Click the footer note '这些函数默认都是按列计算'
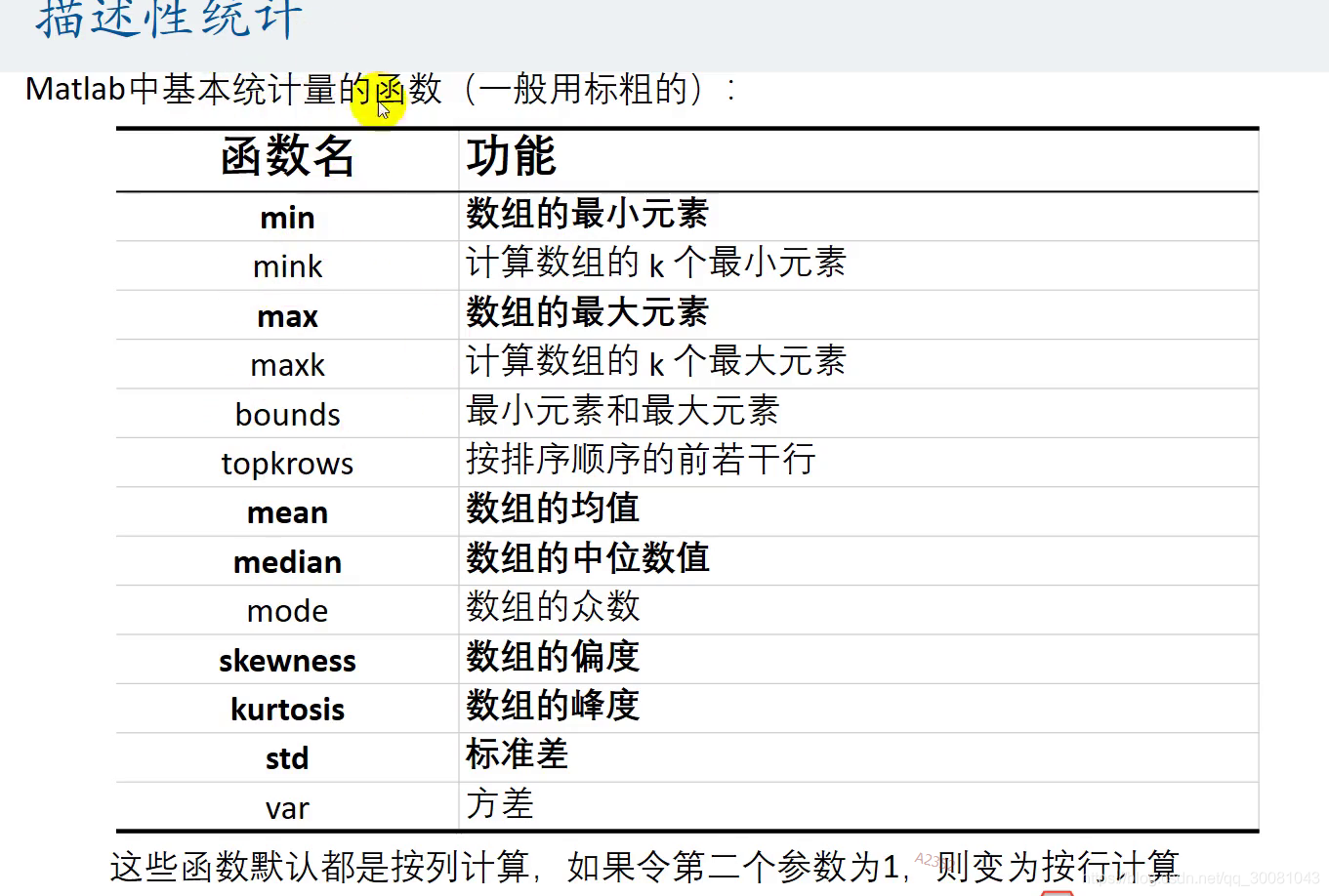 click(320, 867)
